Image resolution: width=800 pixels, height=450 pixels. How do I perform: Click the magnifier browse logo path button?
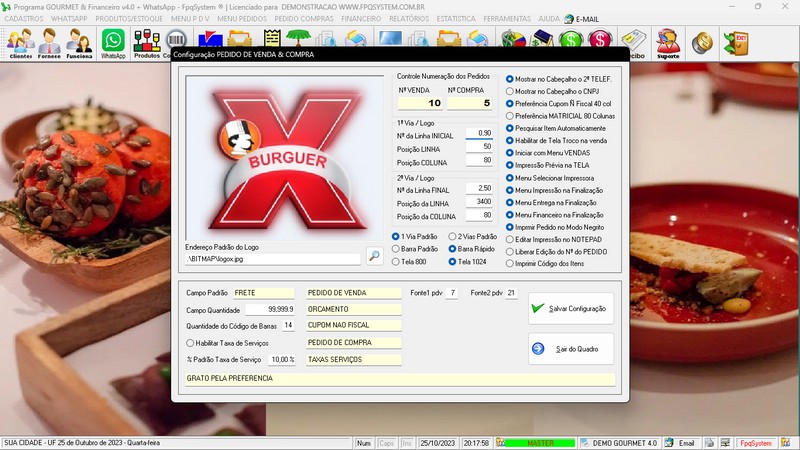coord(374,255)
